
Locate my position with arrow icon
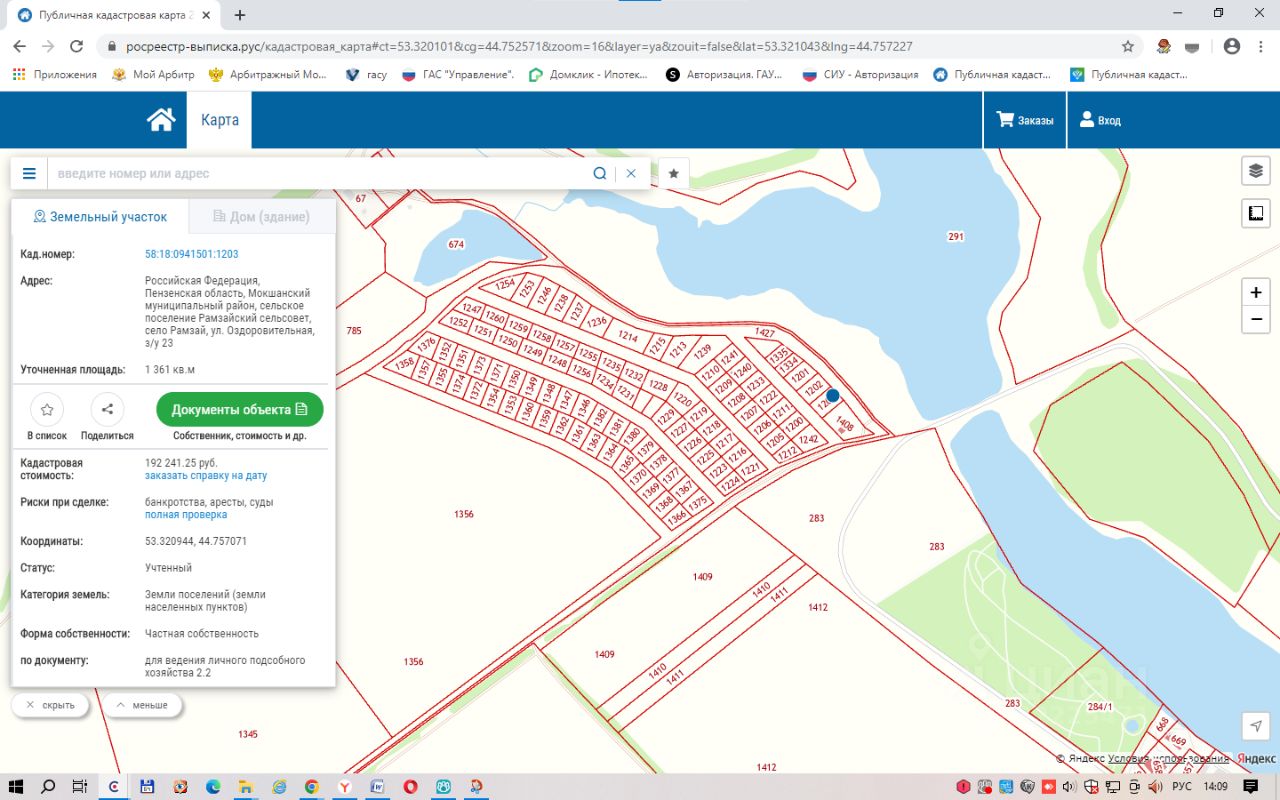tap(1256, 726)
